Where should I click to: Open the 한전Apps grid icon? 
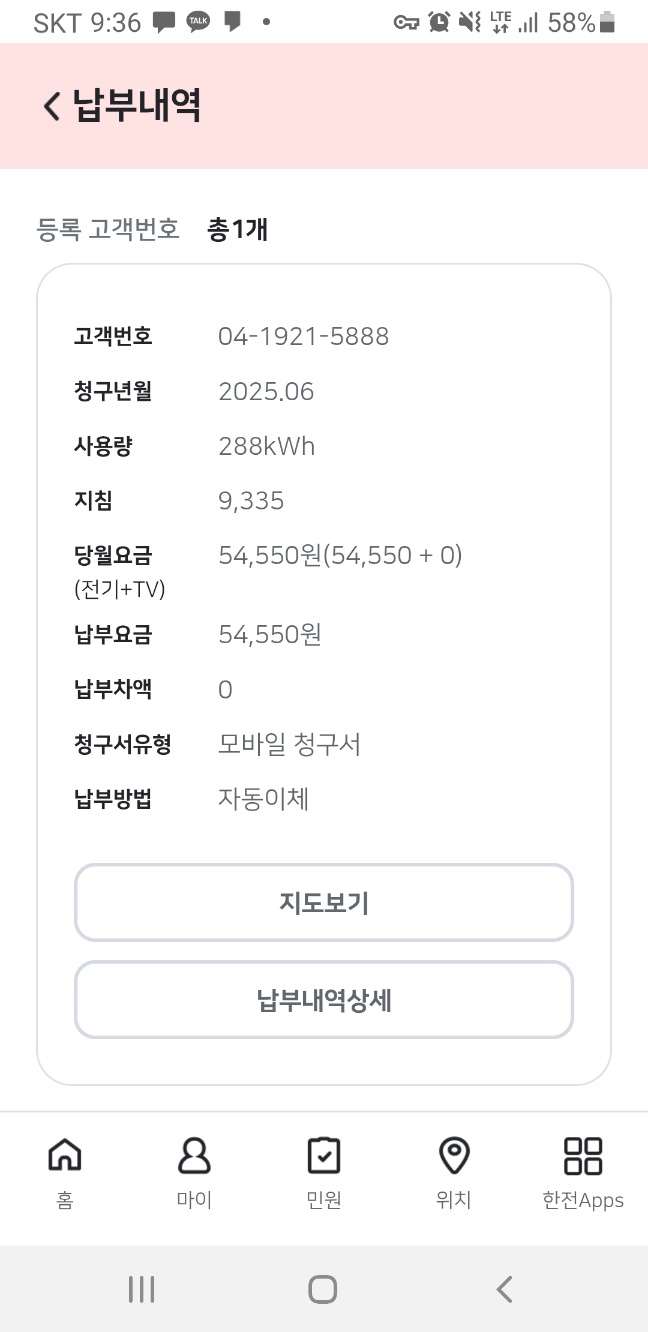(582, 1156)
